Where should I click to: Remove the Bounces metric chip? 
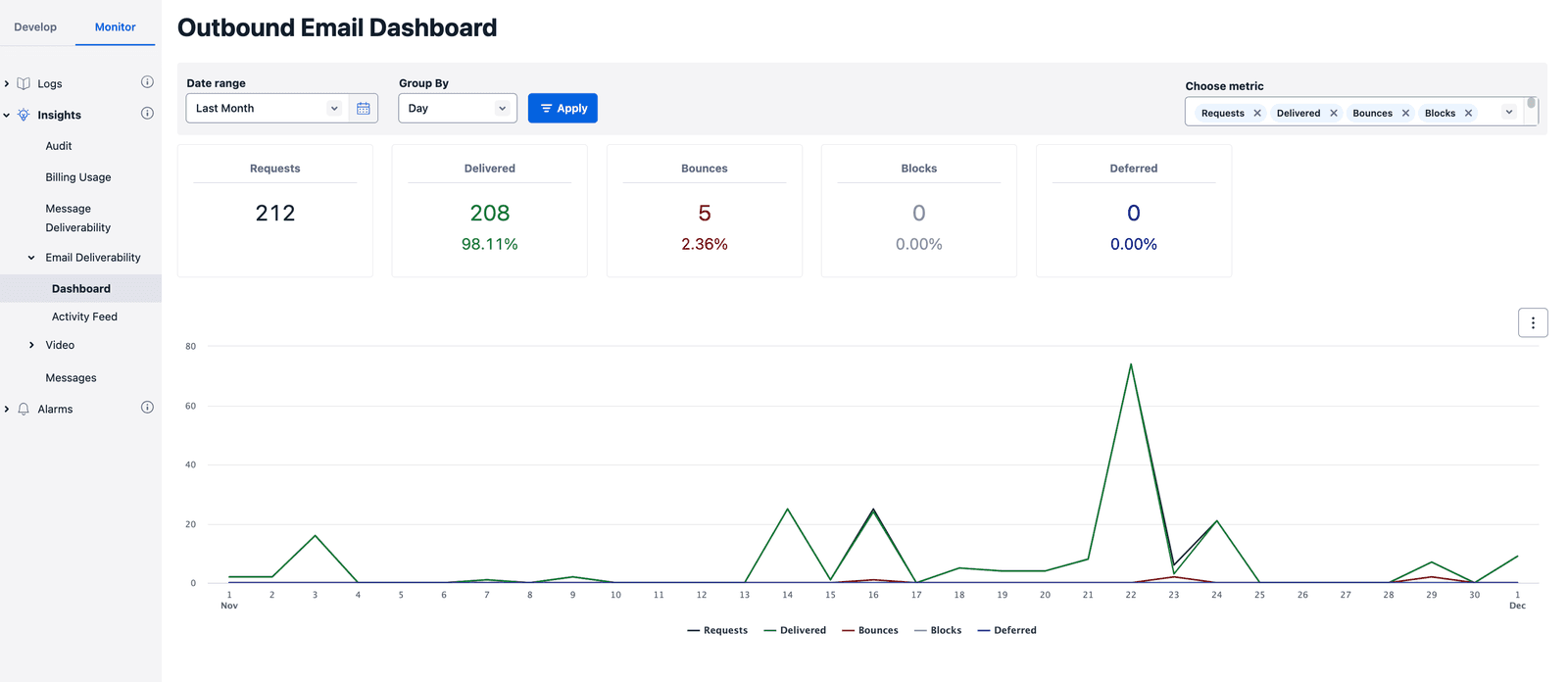[1405, 114]
